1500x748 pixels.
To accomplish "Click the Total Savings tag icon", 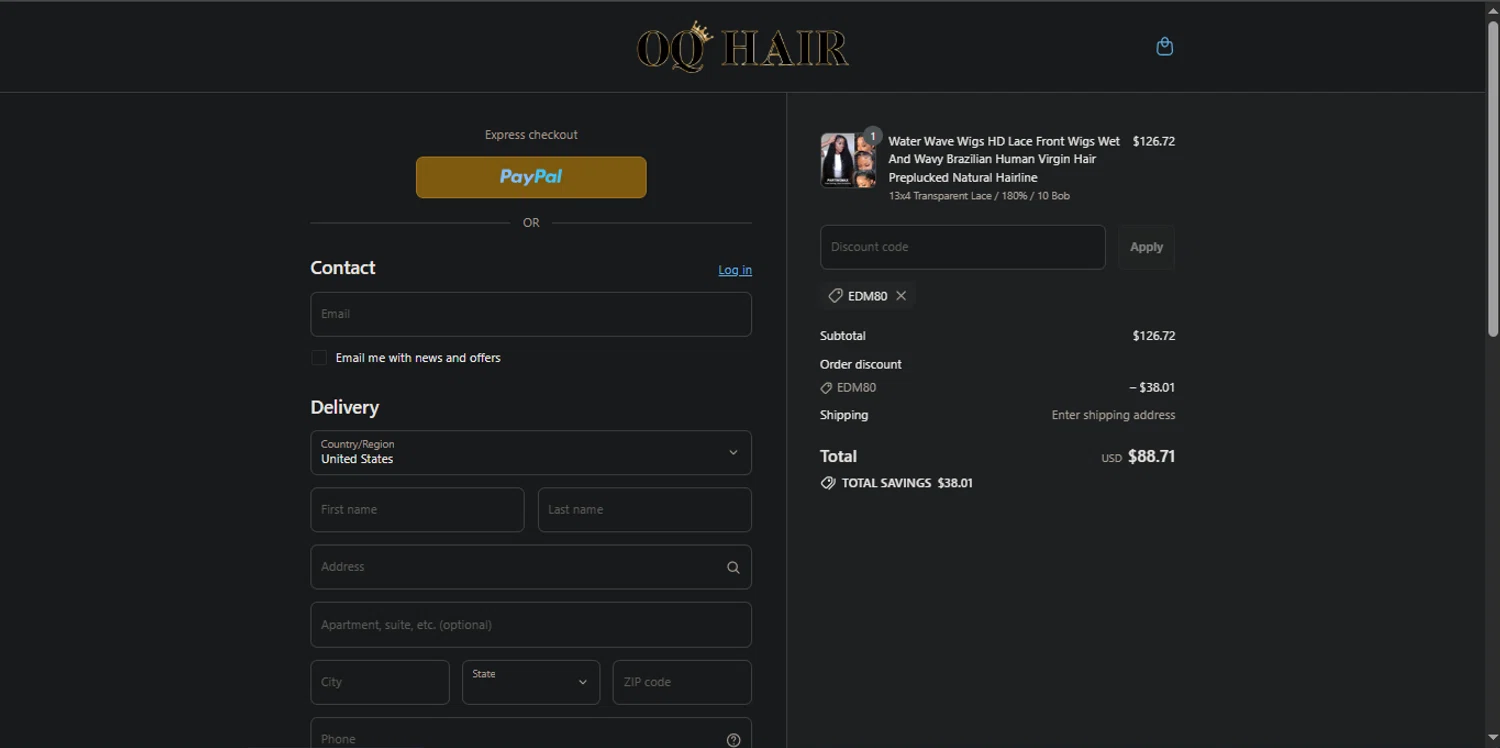I will pos(828,483).
